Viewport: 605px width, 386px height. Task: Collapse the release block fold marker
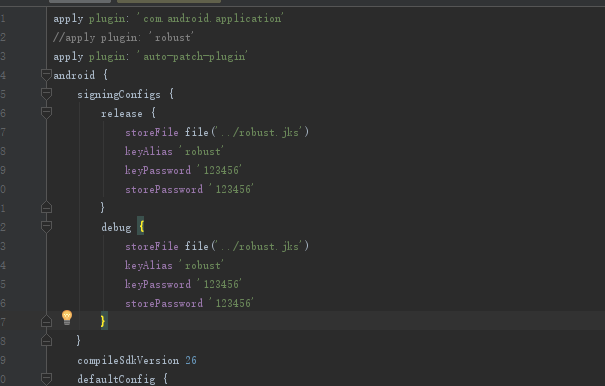pos(46,113)
